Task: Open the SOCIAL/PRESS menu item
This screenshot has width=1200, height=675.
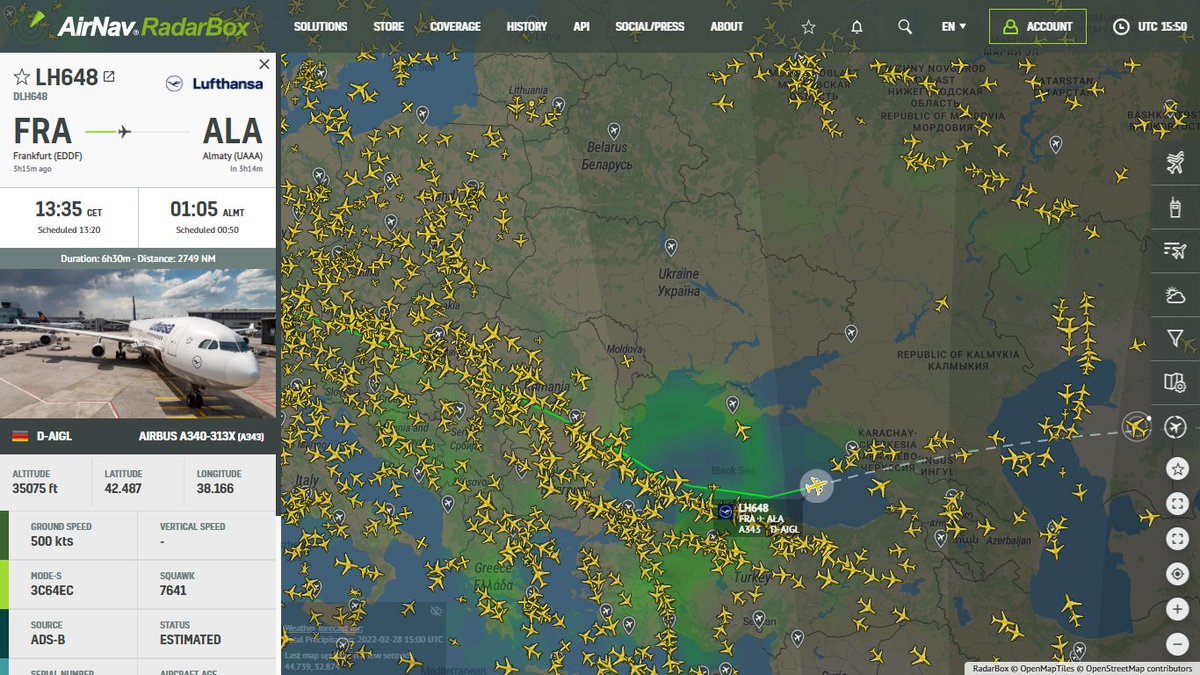Action: tap(650, 27)
